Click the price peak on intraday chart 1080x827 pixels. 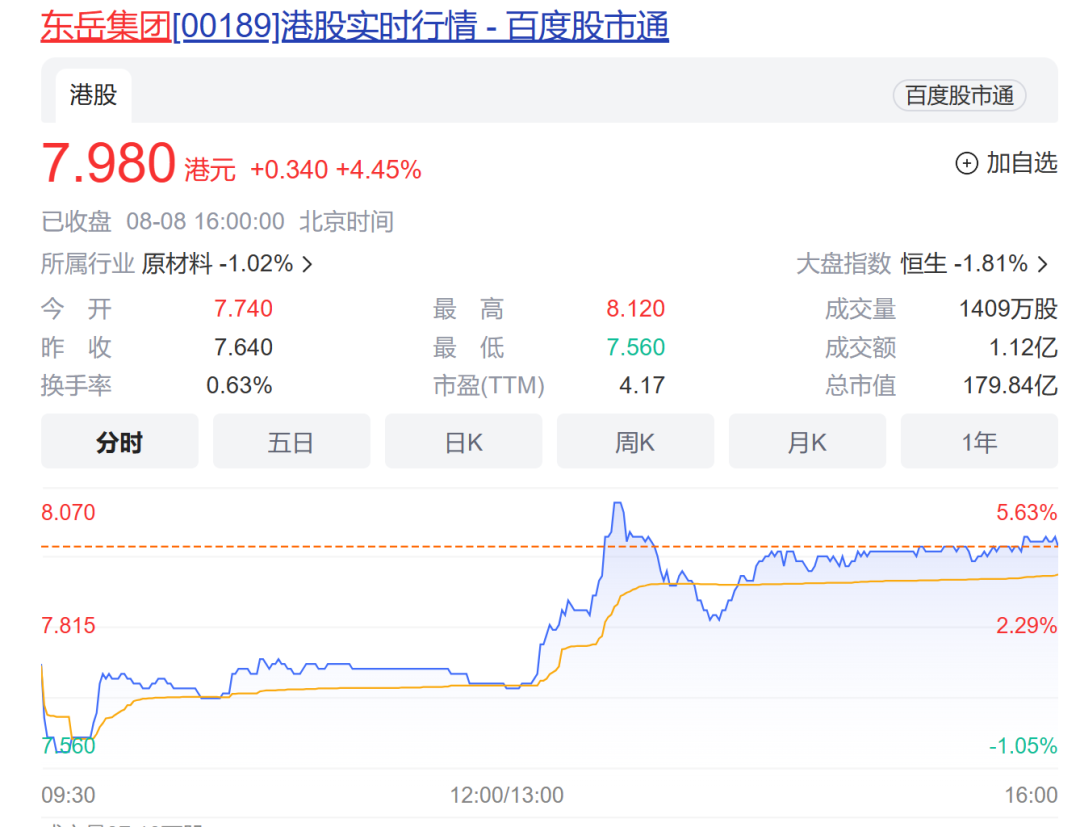(618, 504)
